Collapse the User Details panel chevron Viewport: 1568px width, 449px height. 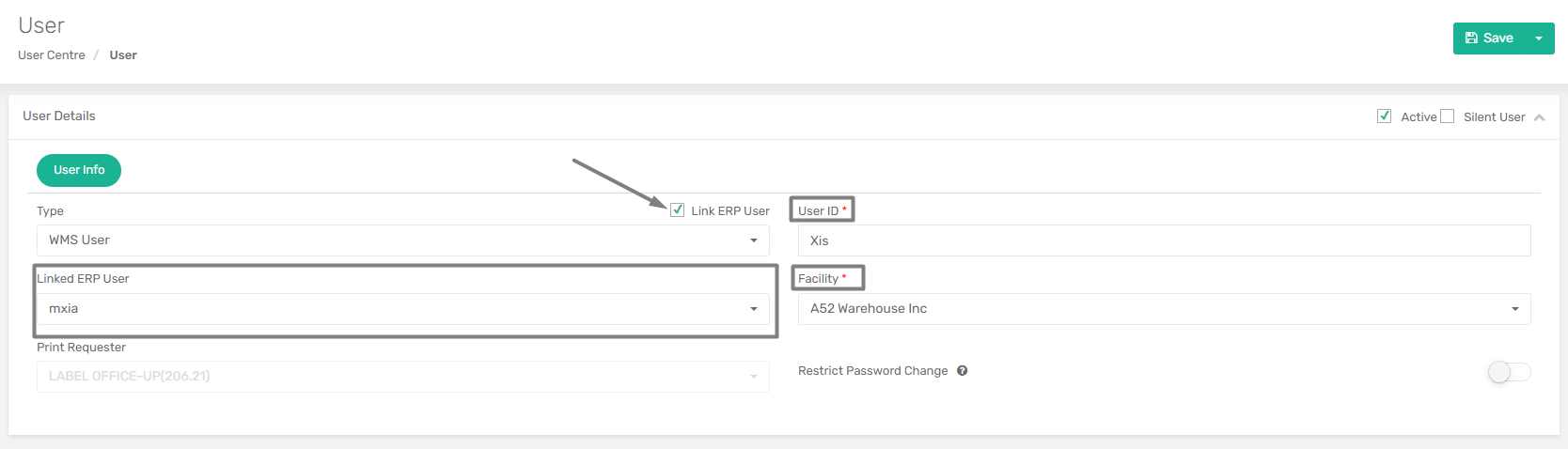coord(1539,117)
